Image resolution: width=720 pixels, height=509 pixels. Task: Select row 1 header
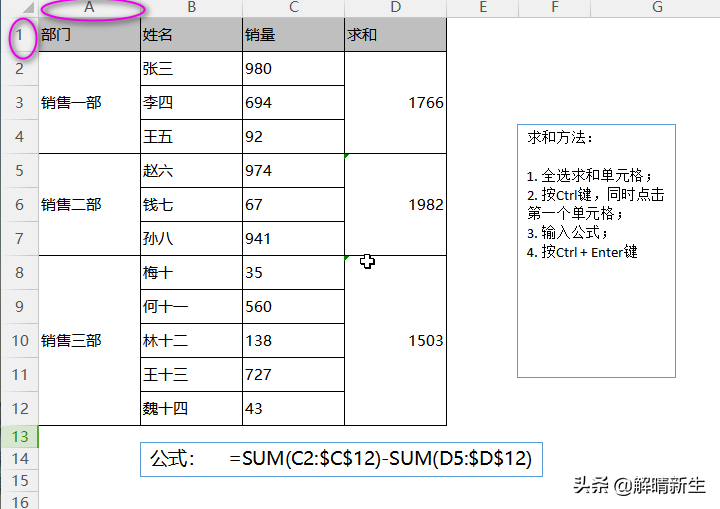click(20, 34)
